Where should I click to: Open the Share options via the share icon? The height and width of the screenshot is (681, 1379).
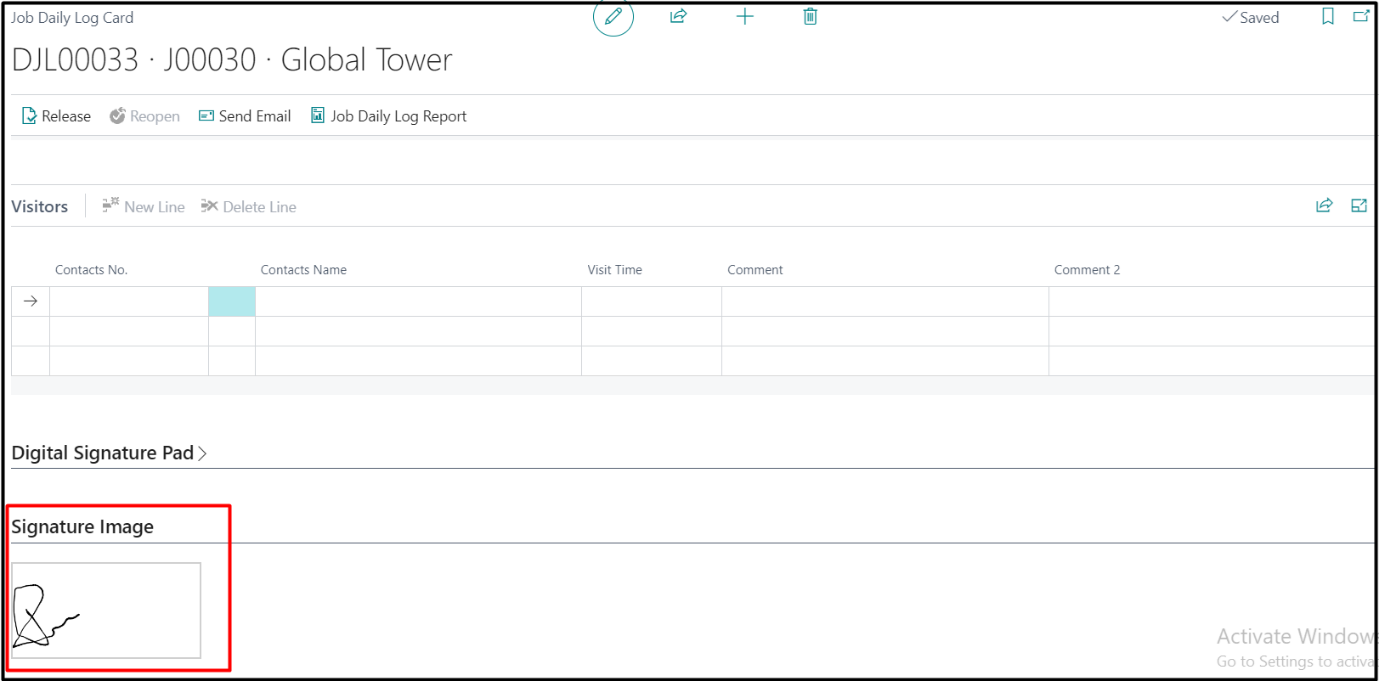point(678,16)
